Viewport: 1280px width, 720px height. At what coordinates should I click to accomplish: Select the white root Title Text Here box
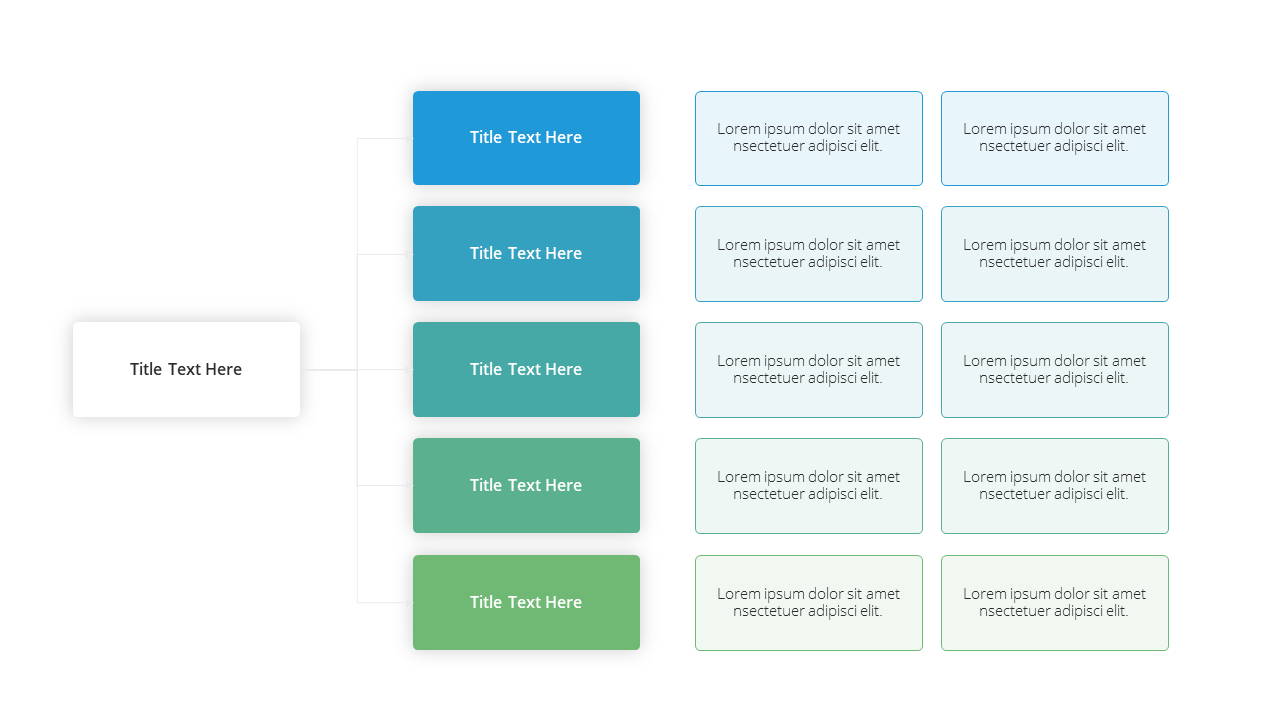click(186, 369)
